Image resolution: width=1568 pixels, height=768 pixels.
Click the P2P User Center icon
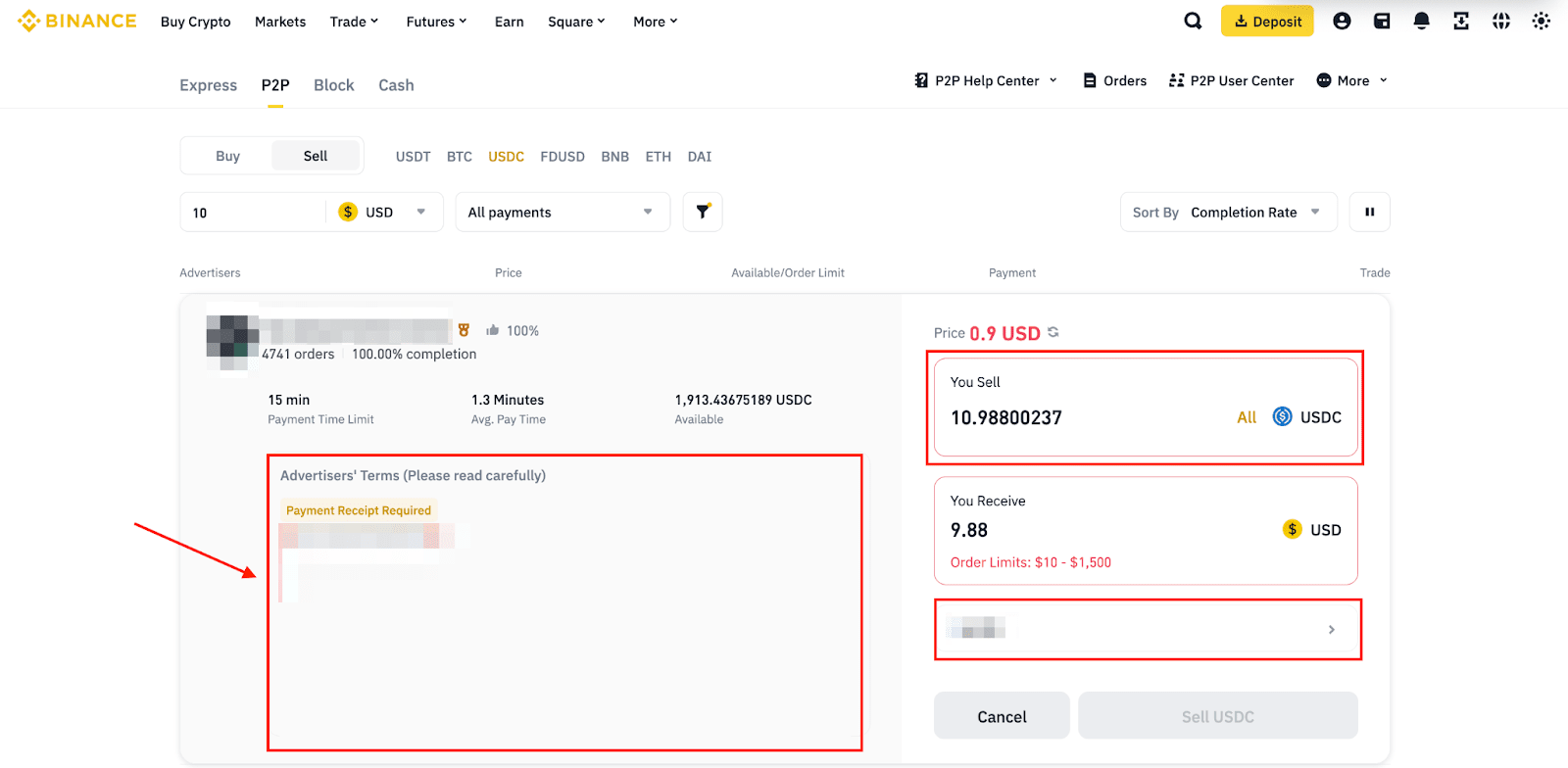tap(1176, 80)
